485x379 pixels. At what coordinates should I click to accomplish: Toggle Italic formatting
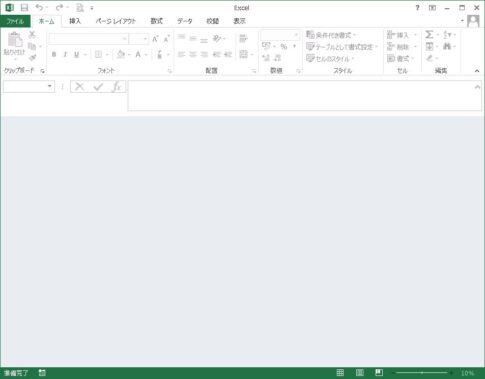(x=65, y=54)
